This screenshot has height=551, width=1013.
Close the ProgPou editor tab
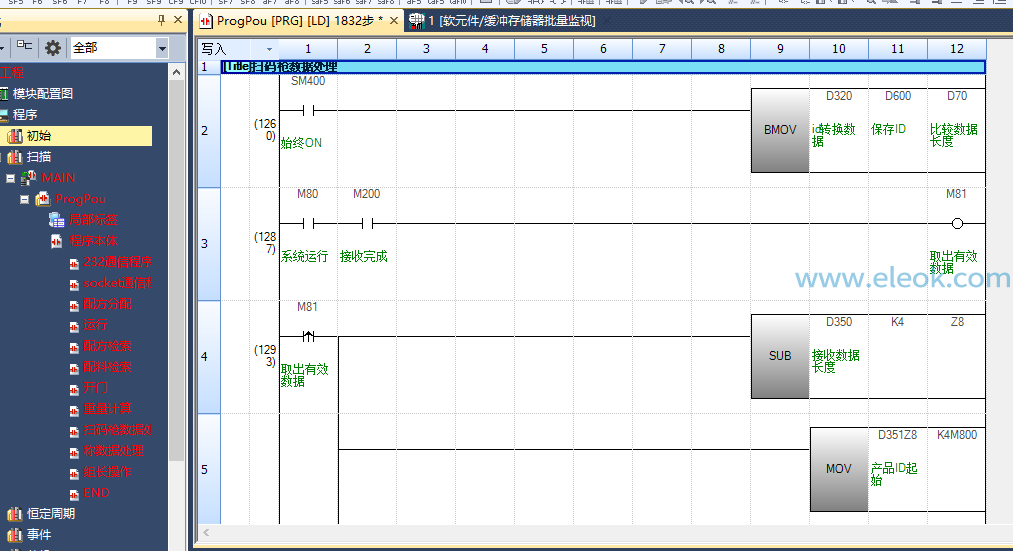(393, 21)
